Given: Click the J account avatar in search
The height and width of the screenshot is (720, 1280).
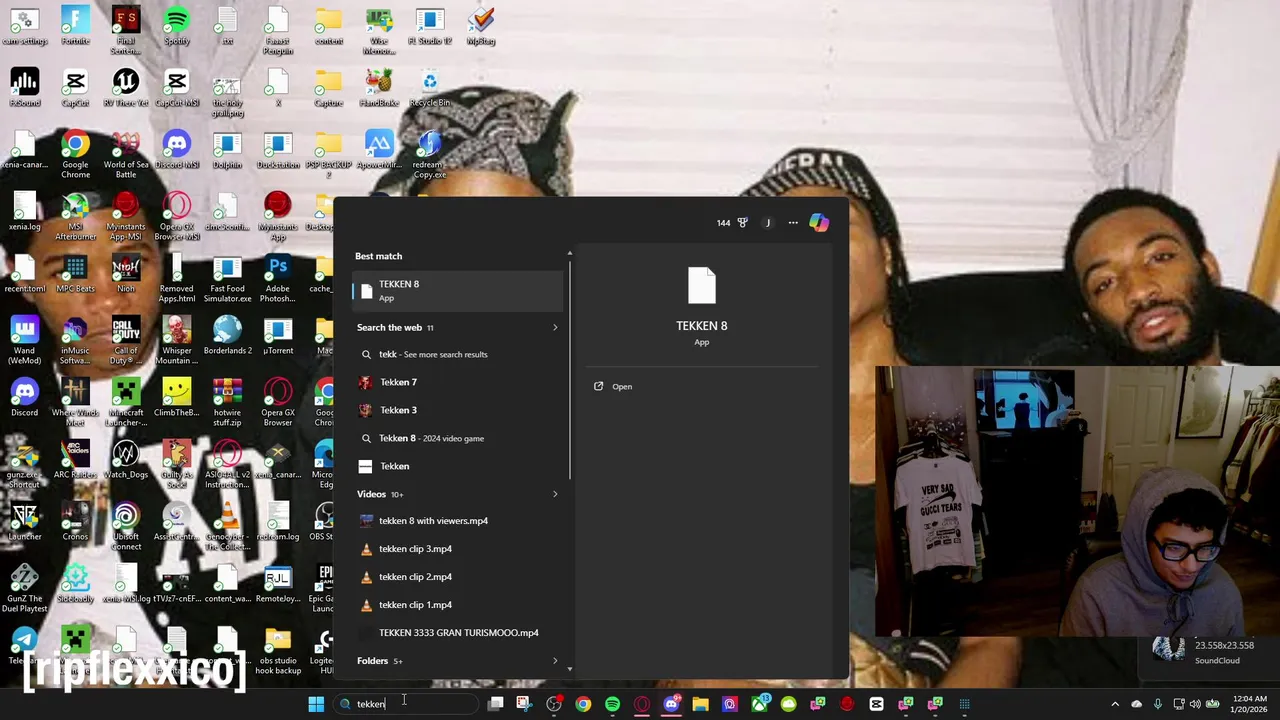Looking at the screenshot, I should tap(768, 223).
